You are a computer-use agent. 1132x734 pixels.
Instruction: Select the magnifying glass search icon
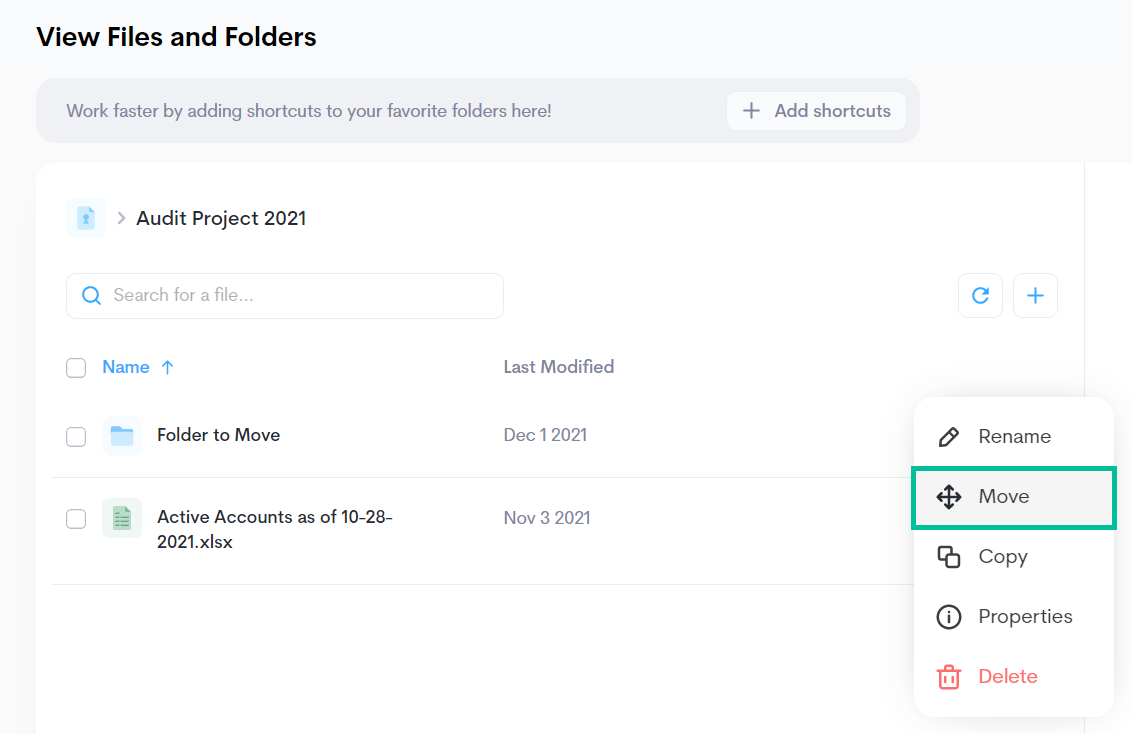[91, 295]
